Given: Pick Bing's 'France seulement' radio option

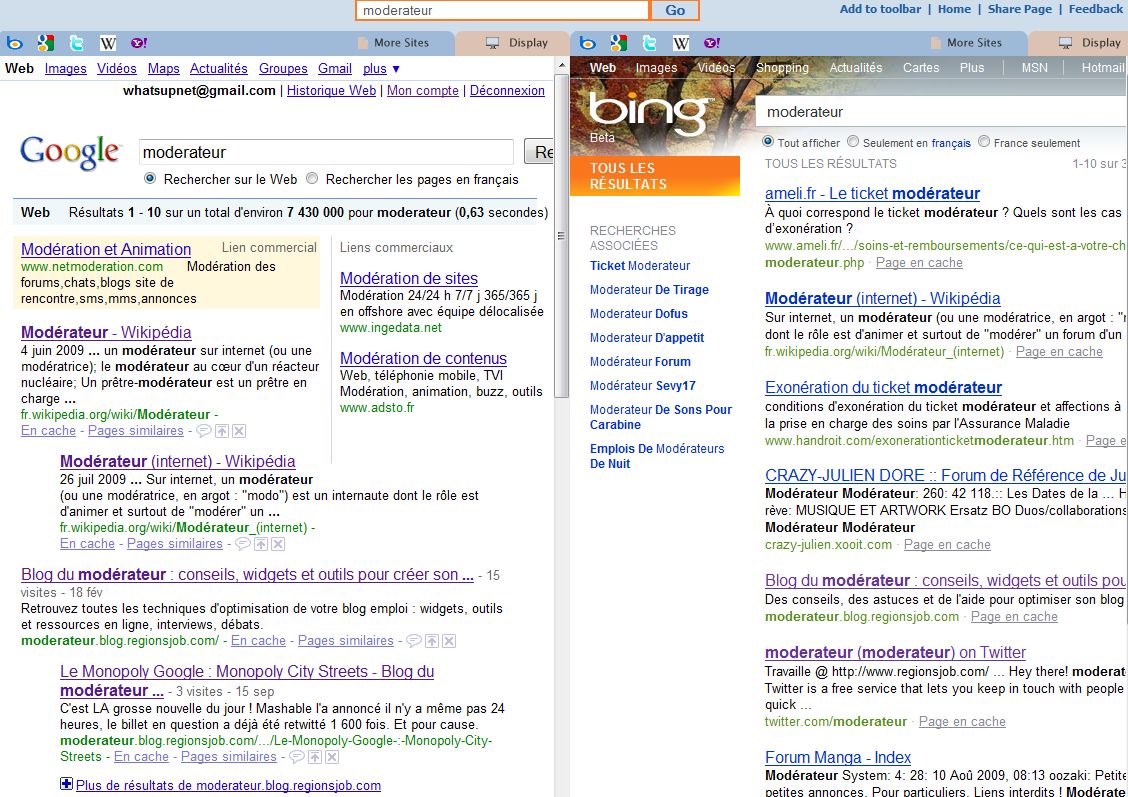Looking at the screenshot, I should pos(984,142).
